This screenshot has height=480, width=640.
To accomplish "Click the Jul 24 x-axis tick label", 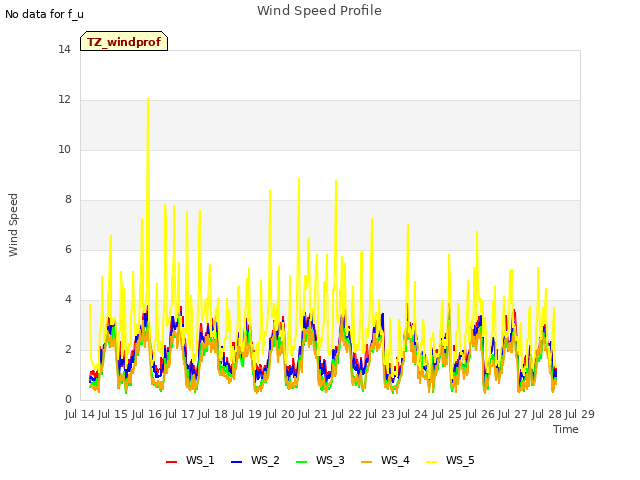I will pos(413,414).
